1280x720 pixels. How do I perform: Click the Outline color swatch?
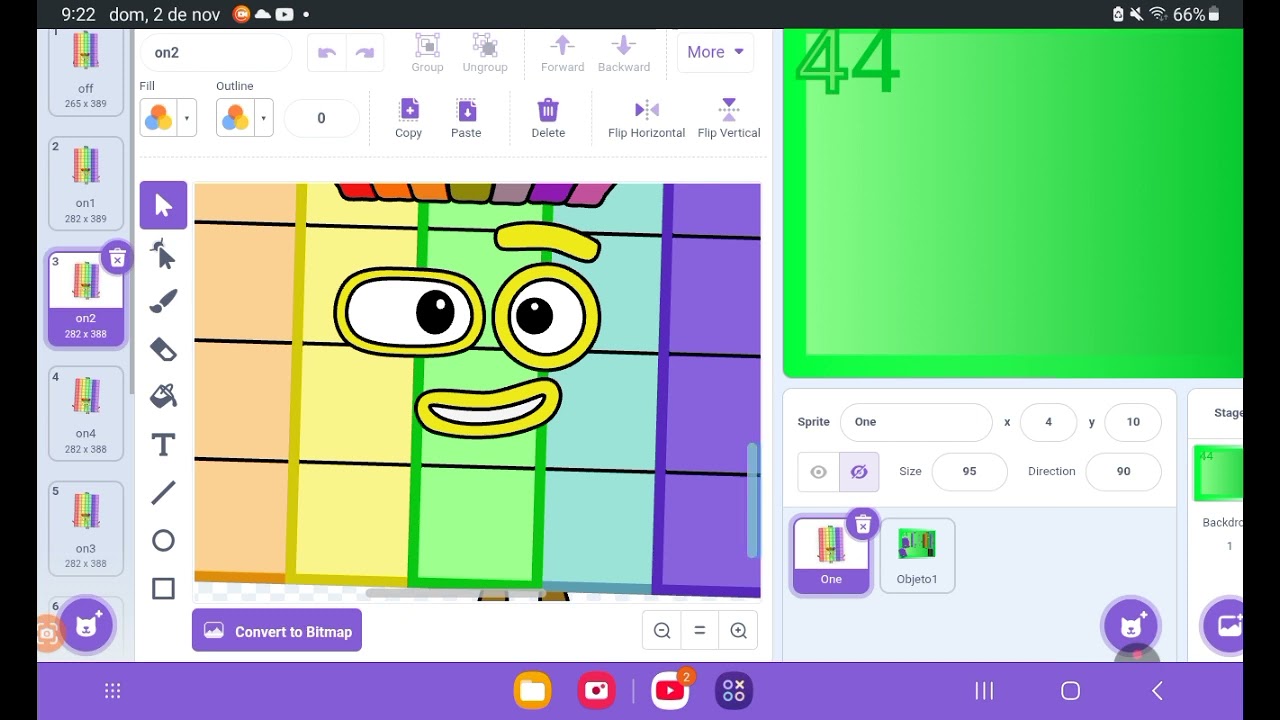point(235,118)
